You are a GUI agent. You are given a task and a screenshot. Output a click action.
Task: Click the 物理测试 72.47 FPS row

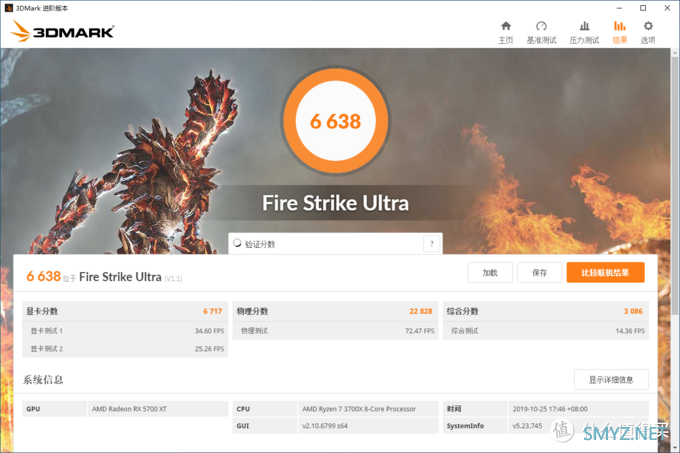[x=335, y=331]
